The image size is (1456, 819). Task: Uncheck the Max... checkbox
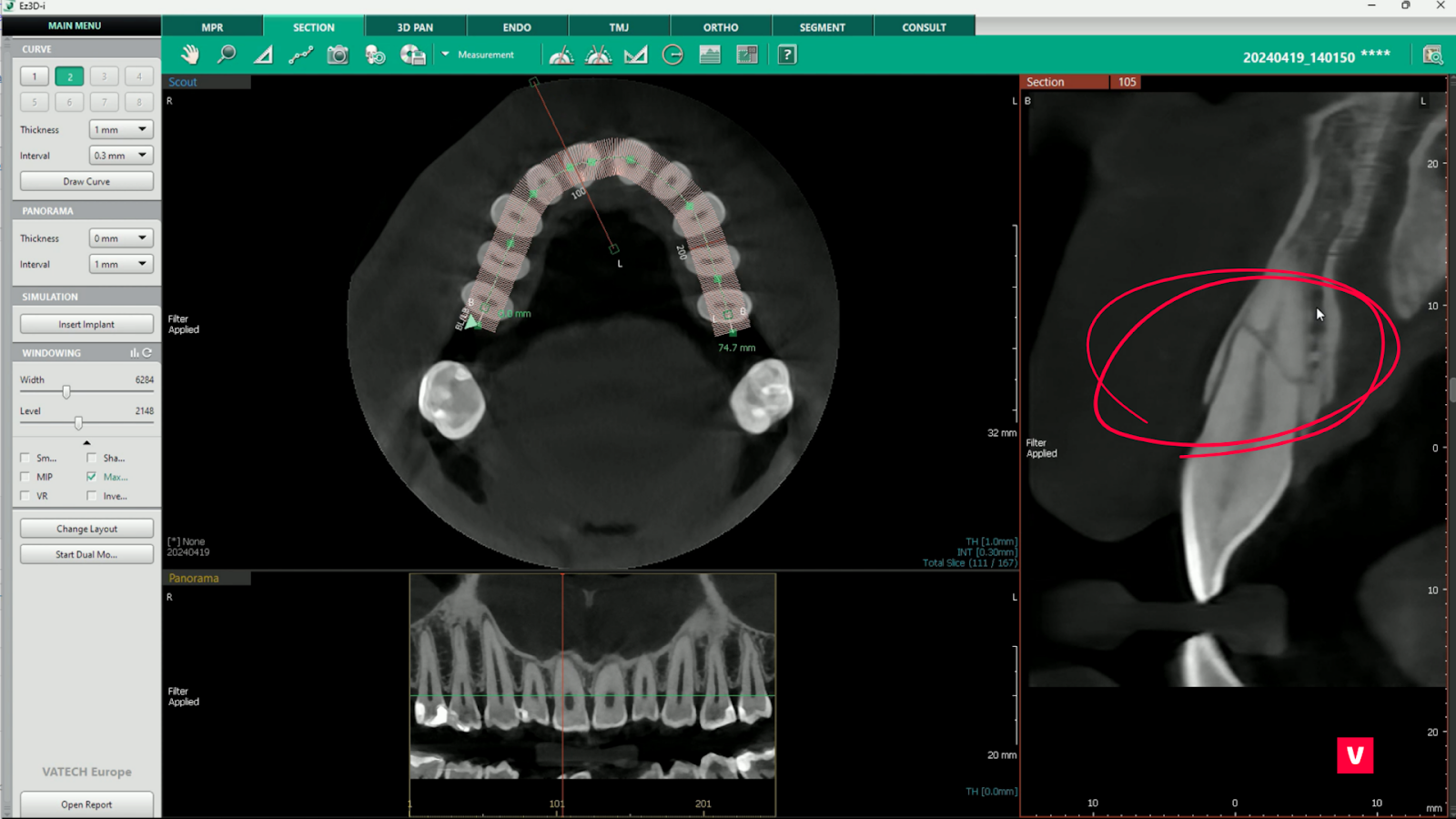pos(91,477)
